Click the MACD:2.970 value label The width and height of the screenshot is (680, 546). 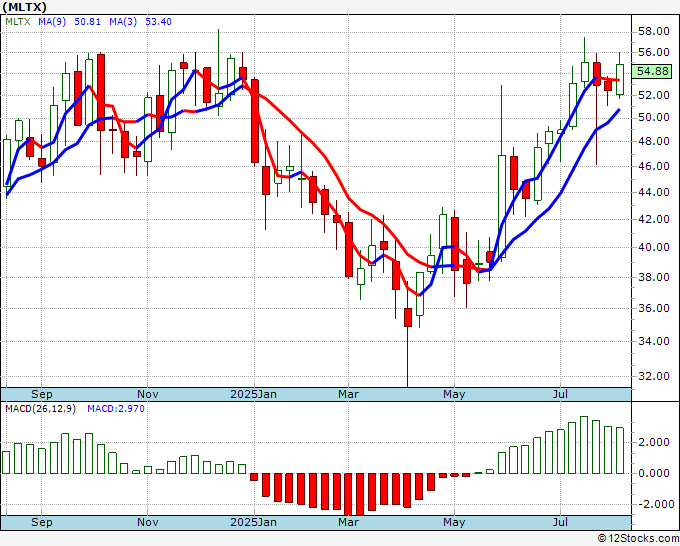(116, 409)
